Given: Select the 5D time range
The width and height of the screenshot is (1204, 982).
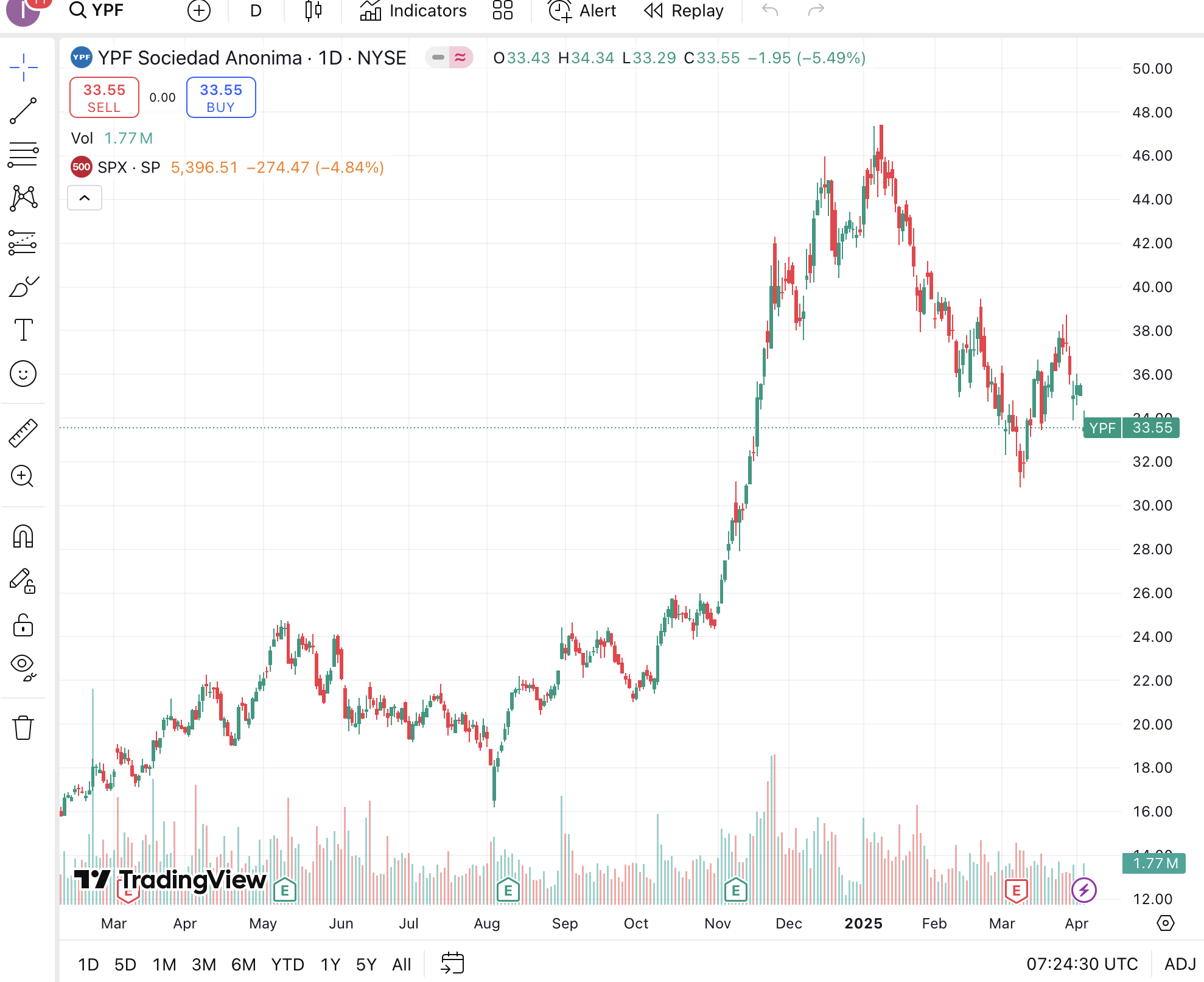Looking at the screenshot, I should pos(125,964).
